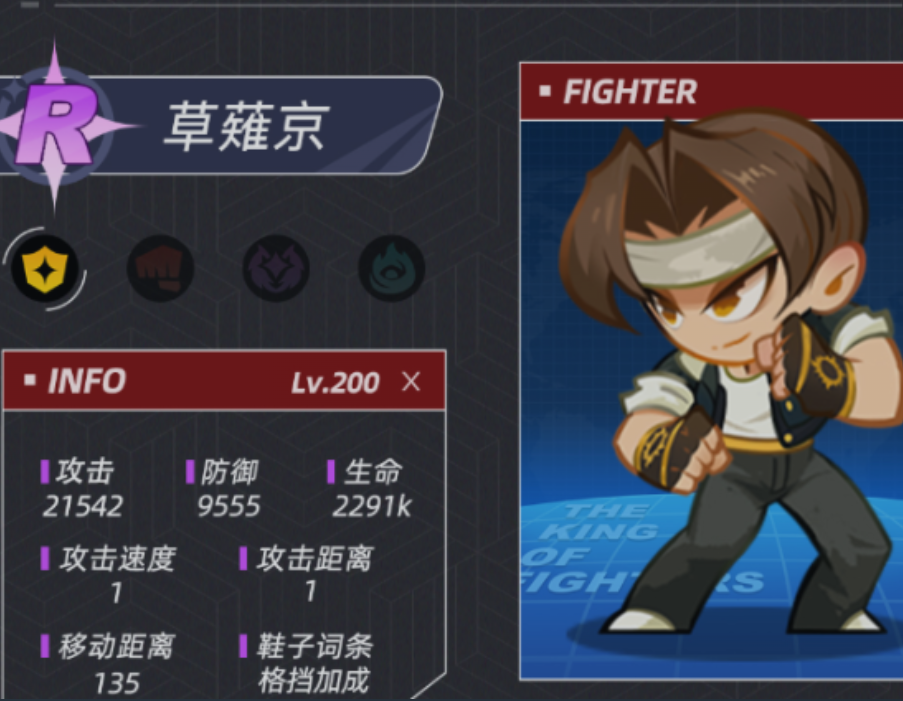Viewport: 903px width, 701px height.
Task: Select the 生命 stat value 2291k
Action: 372,506
